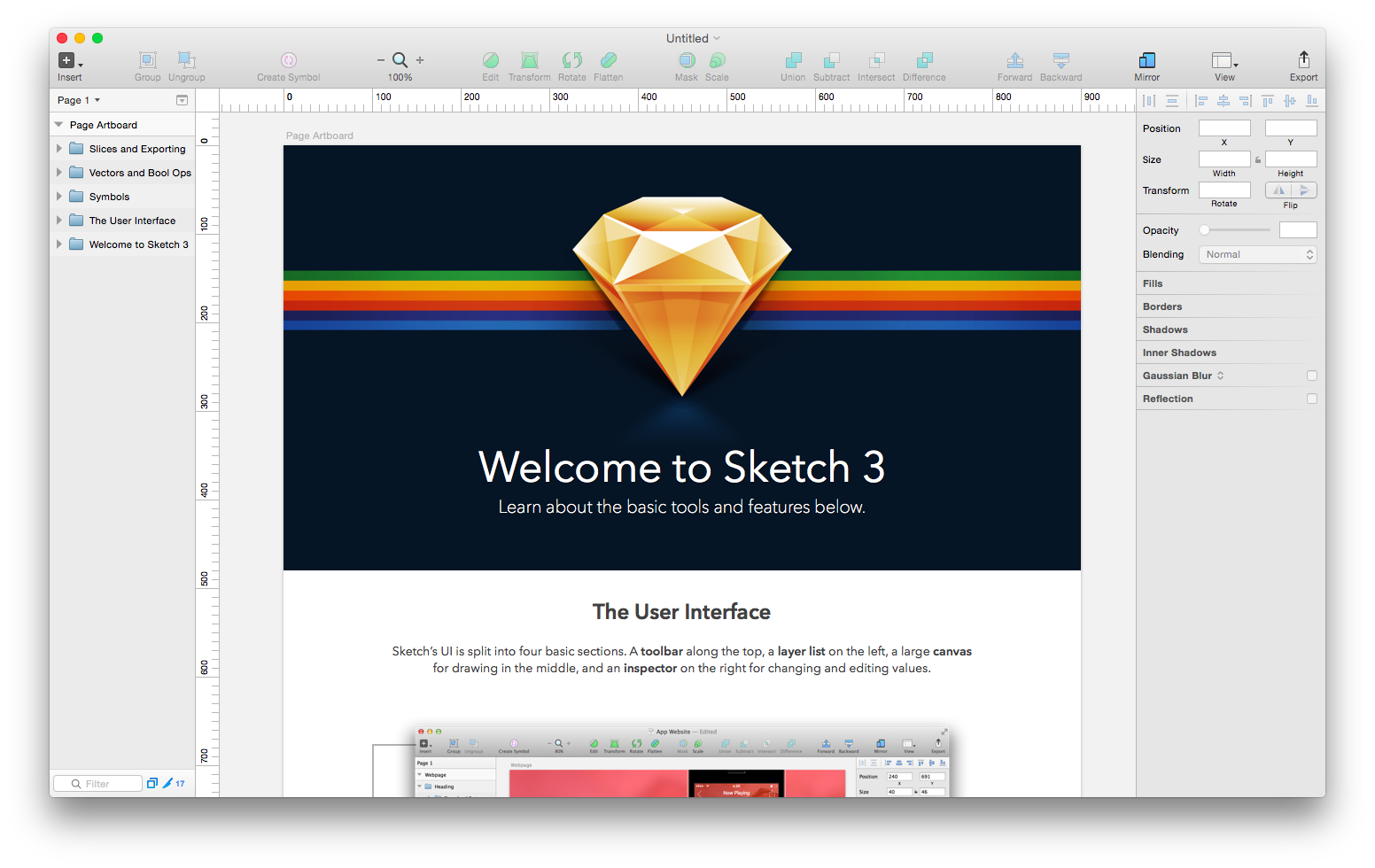This screenshot has width=1375, height=868.
Task: Click the Mask toolbar icon
Action: click(687, 60)
